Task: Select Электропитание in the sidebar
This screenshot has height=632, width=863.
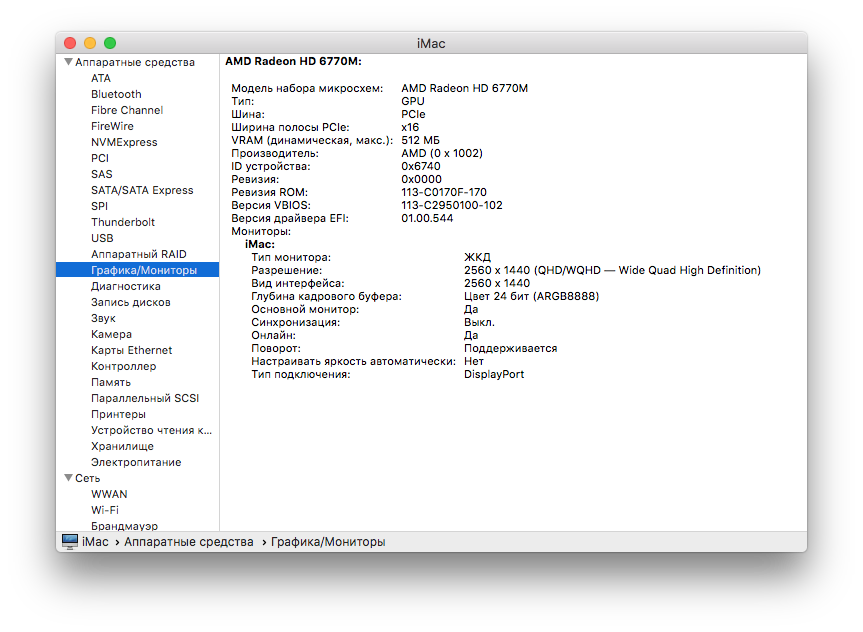Action: coord(136,462)
